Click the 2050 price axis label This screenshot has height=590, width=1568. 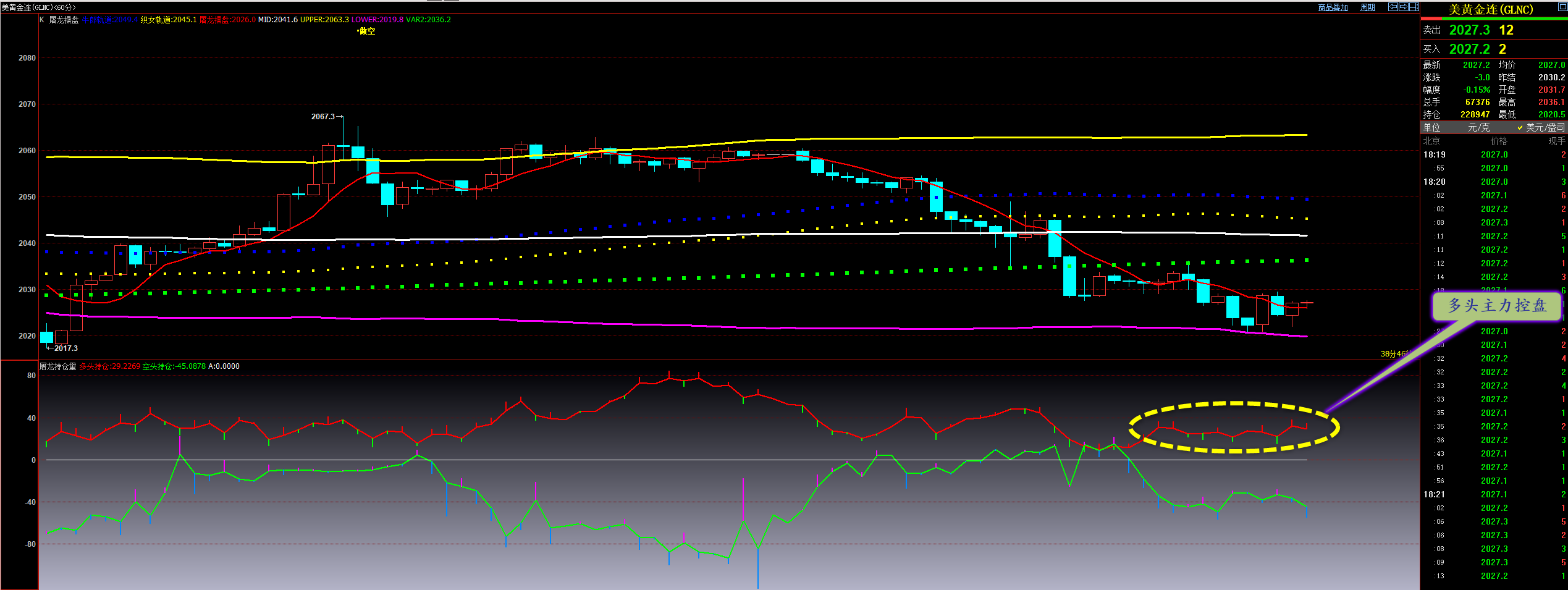coord(27,197)
